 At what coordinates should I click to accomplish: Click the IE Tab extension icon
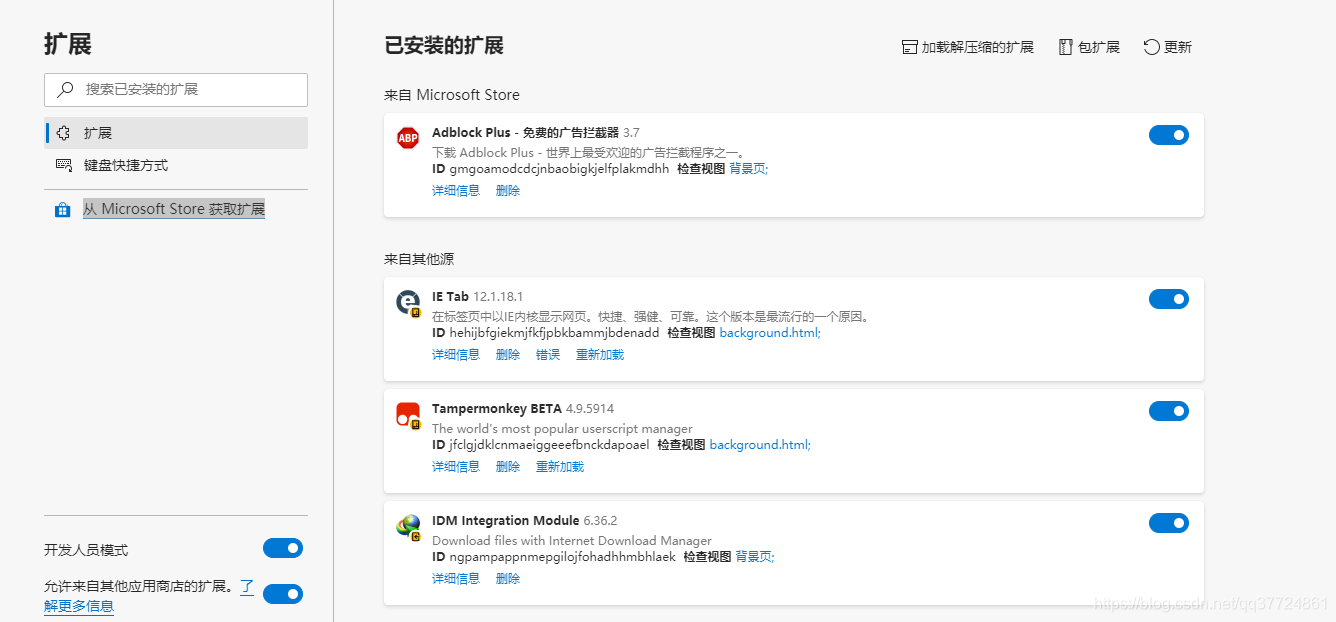tap(408, 303)
